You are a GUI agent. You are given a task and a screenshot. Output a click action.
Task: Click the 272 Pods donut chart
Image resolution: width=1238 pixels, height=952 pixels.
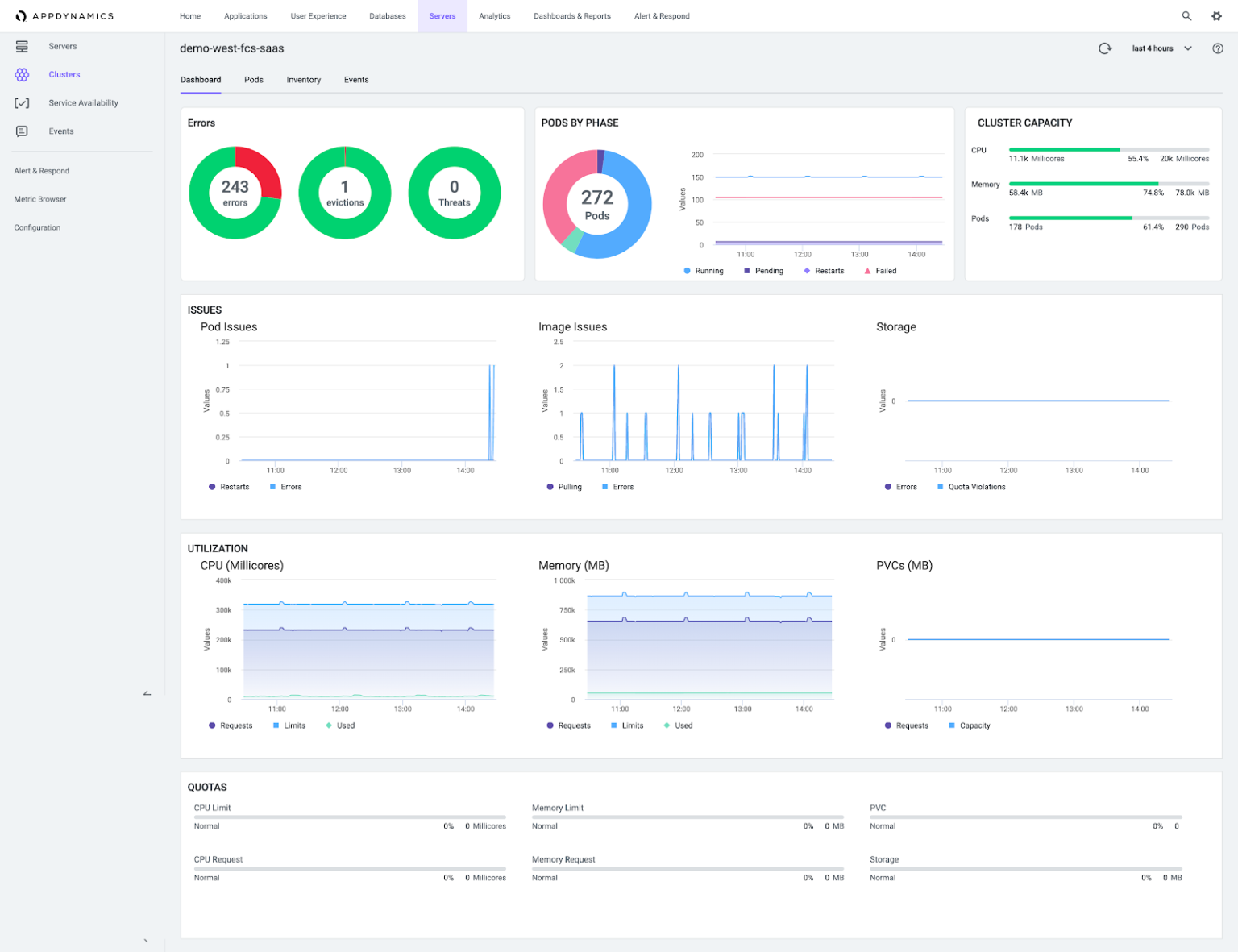(597, 204)
